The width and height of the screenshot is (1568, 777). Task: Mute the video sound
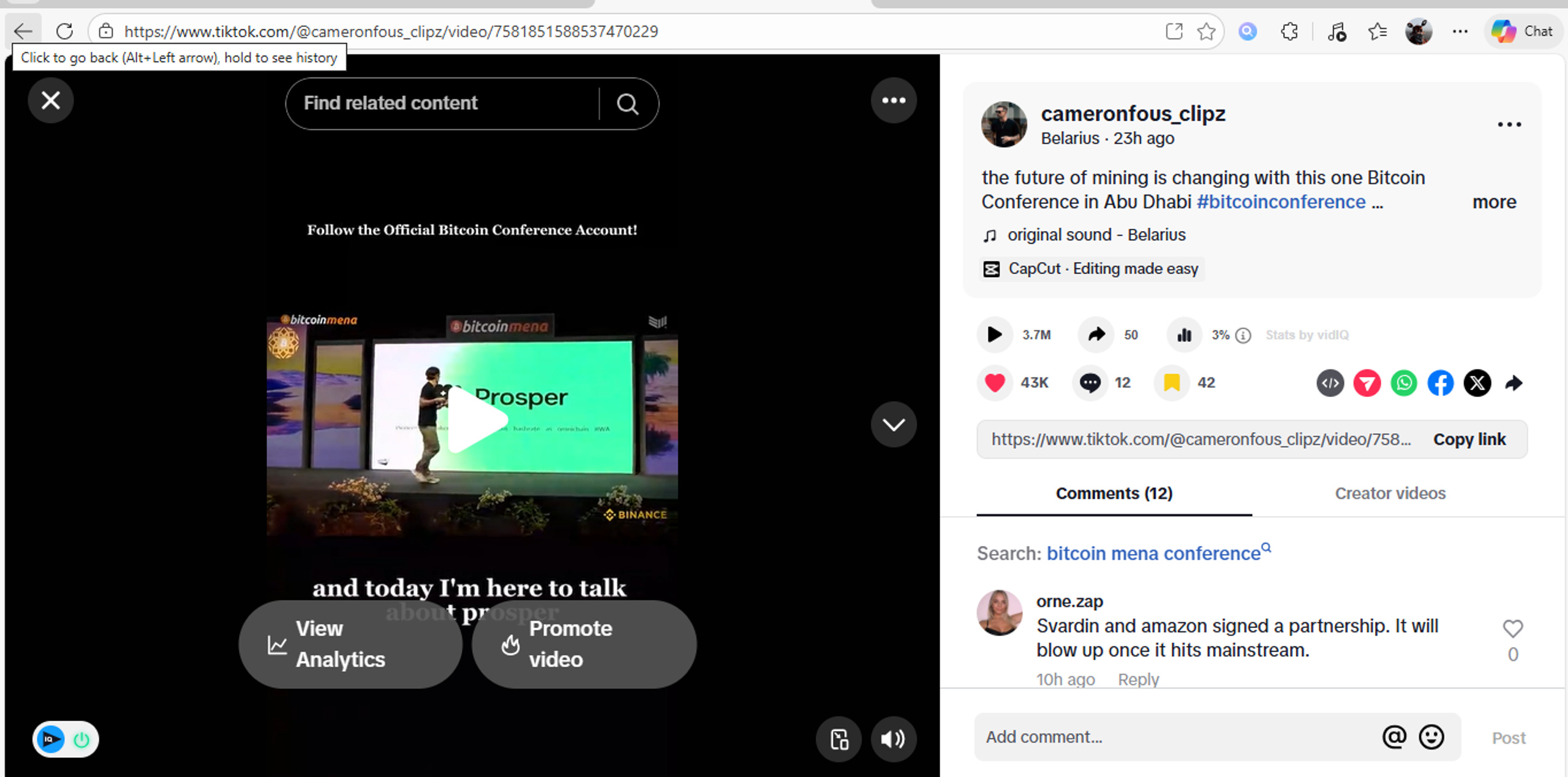(894, 739)
